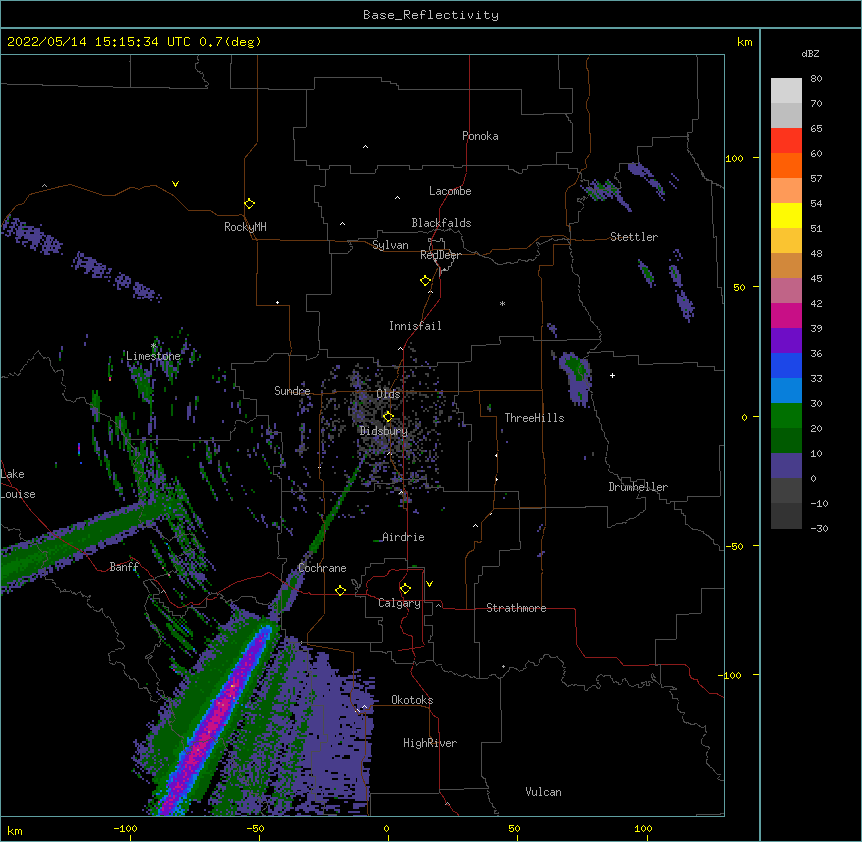
Task: Select the Blackfalds city label
Action: [x=441, y=223]
